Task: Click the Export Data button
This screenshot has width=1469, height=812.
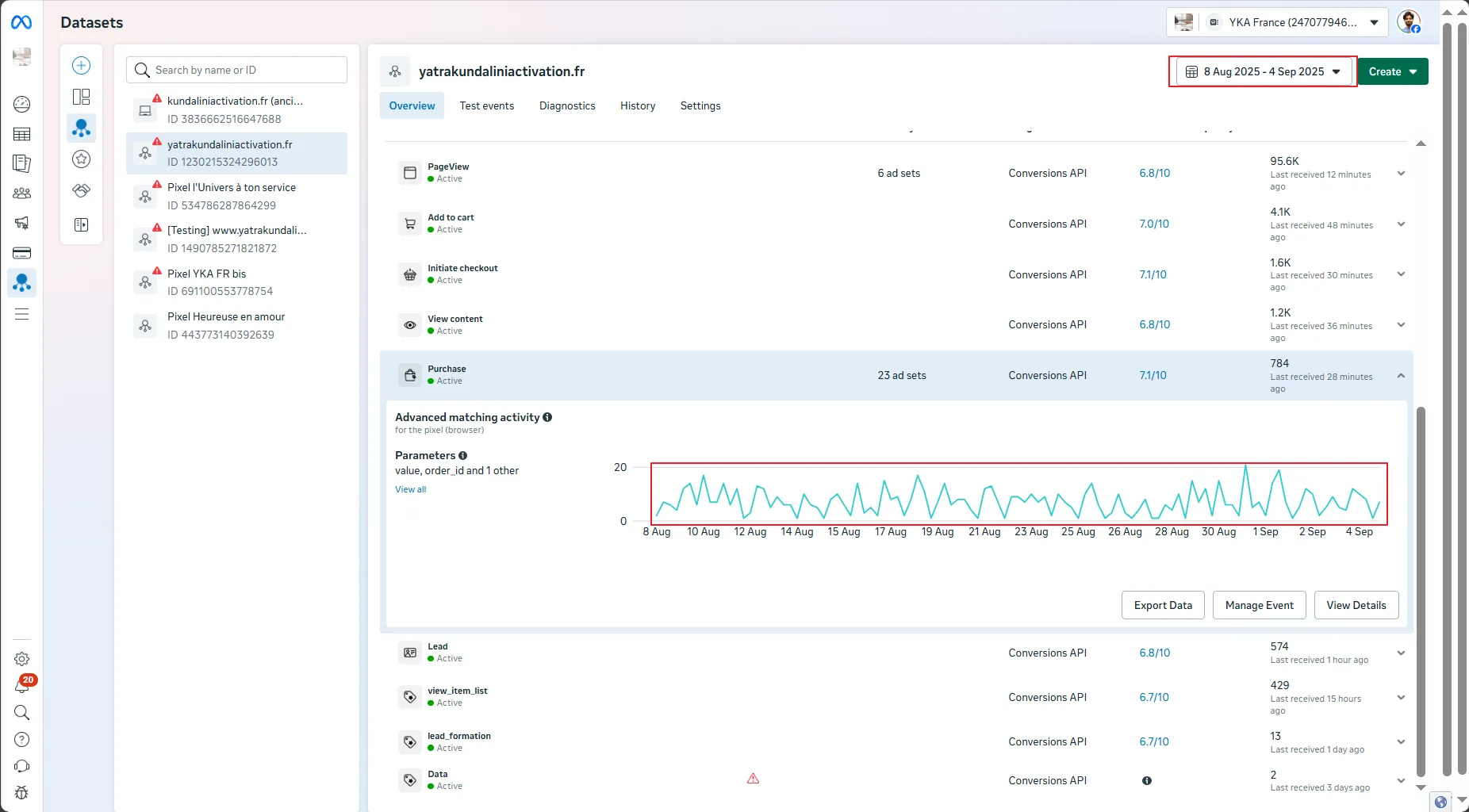Action: point(1163,605)
